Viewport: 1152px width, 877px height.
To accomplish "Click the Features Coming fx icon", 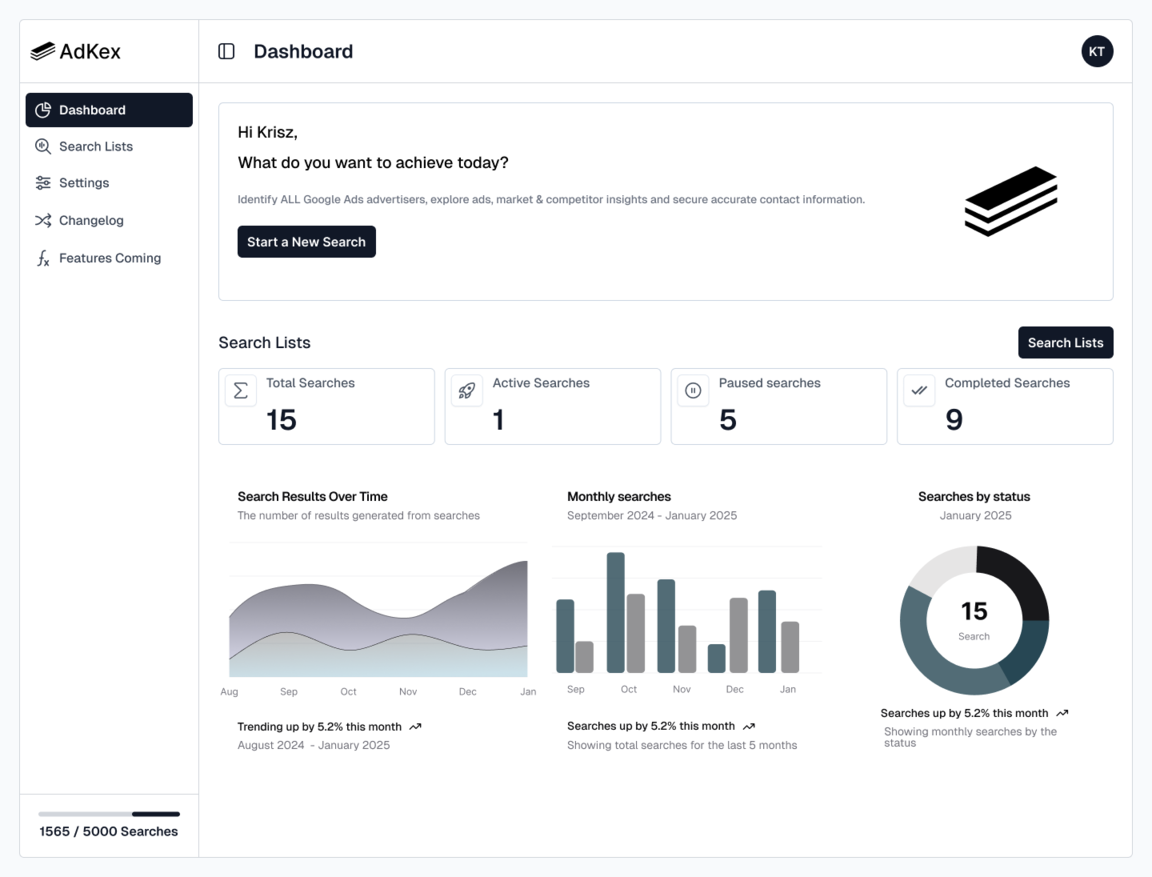I will (x=43, y=258).
